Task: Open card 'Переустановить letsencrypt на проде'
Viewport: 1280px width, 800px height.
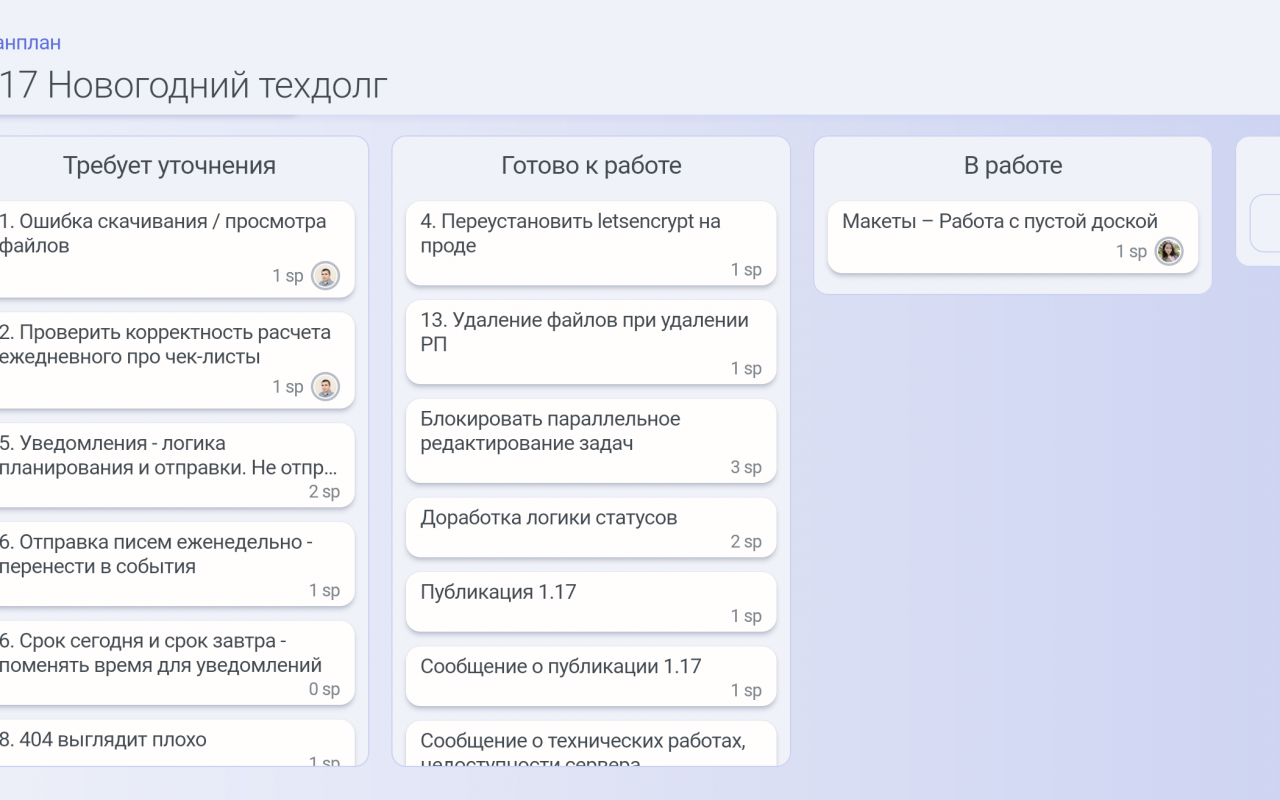Action: click(591, 243)
